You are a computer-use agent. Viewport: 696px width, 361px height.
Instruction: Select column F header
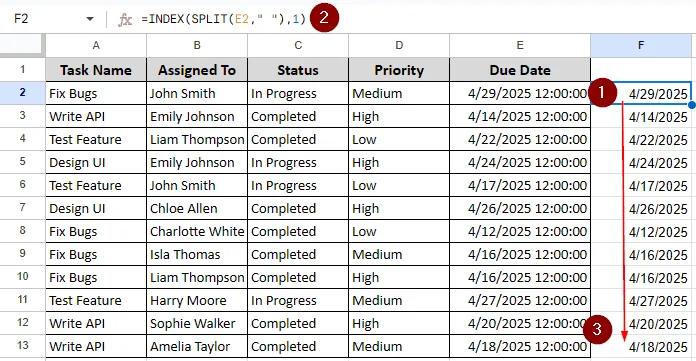tap(641, 45)
